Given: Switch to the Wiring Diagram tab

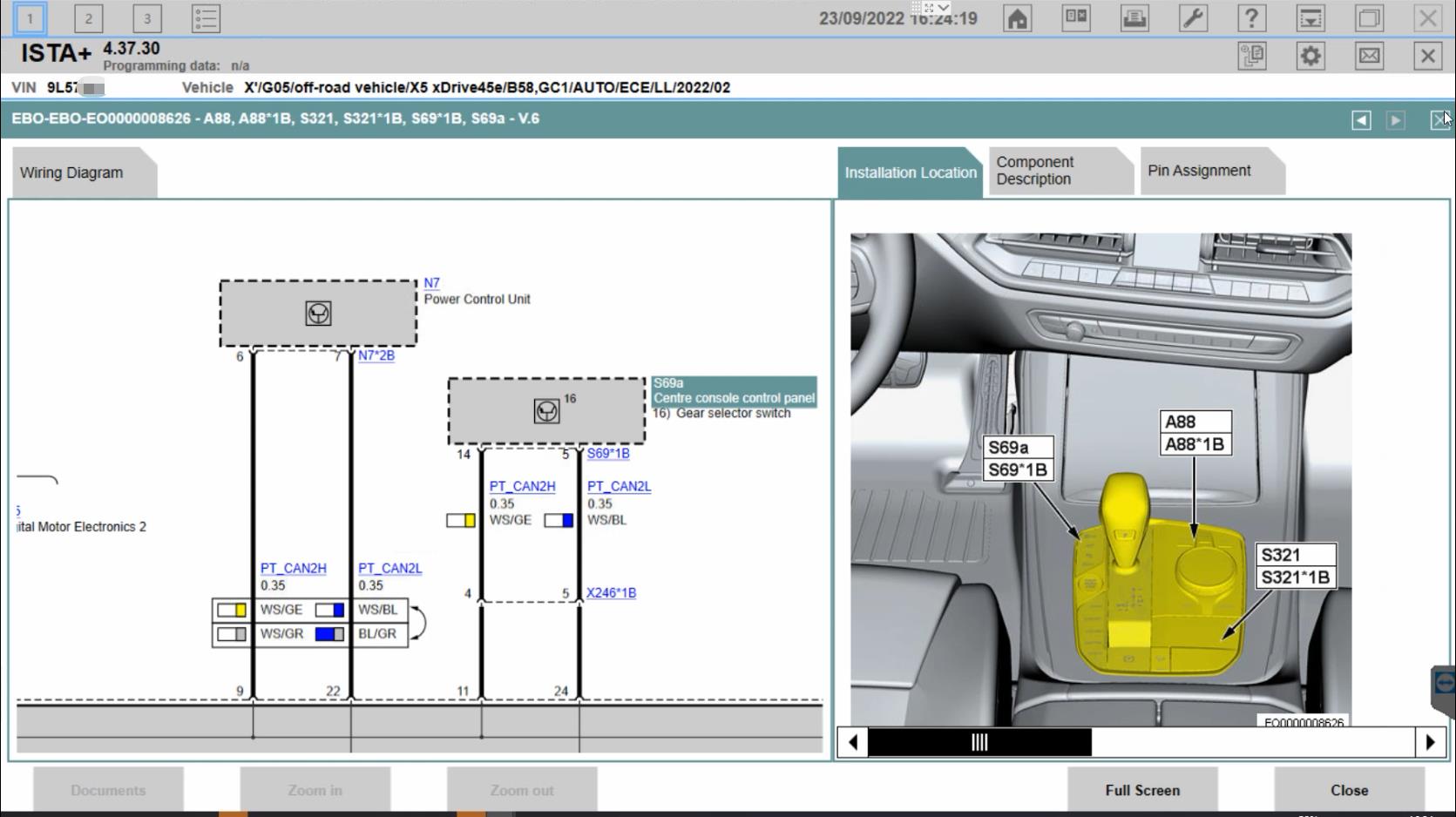Looking at the screenshot, I should click(x=85, y=172).
